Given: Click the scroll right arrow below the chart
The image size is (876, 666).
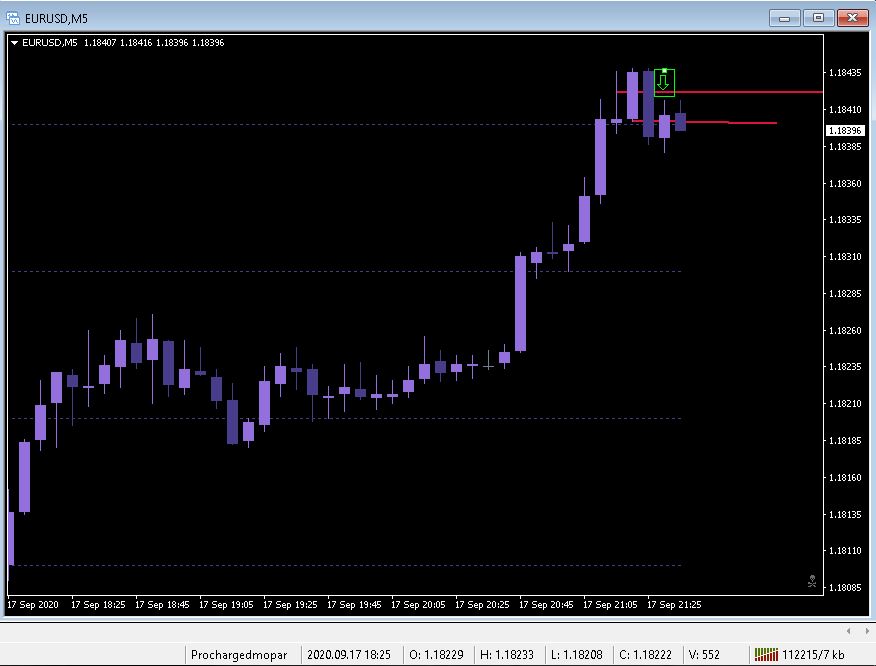Looking at the screenshot, I should pos(867,631).
